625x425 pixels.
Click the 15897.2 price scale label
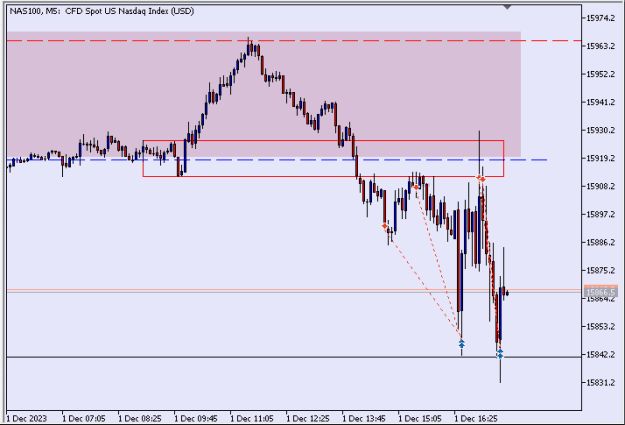[x=600, y=214]
